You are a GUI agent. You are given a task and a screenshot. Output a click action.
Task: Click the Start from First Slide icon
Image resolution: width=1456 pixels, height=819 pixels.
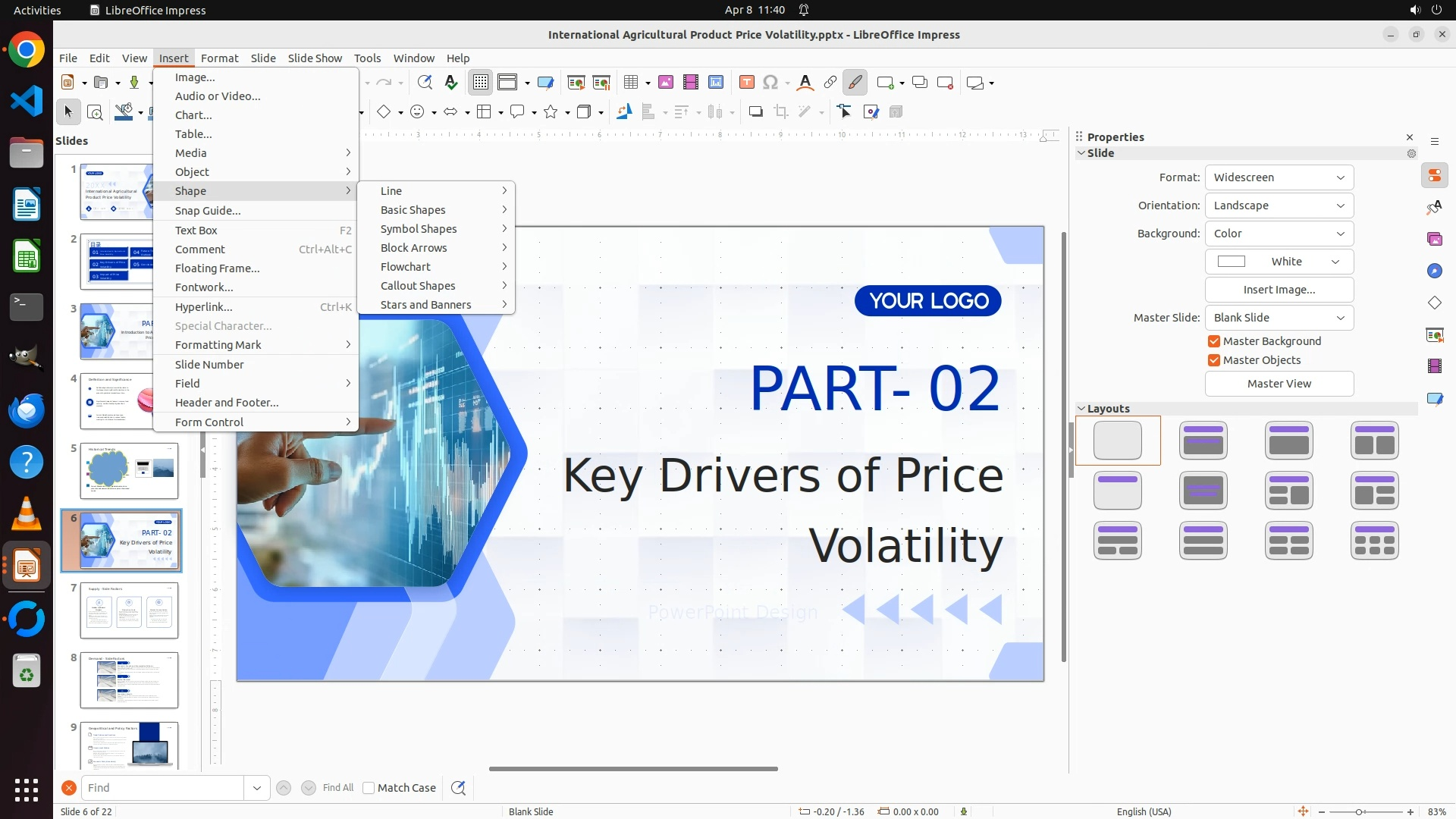[x=576, y=83]
